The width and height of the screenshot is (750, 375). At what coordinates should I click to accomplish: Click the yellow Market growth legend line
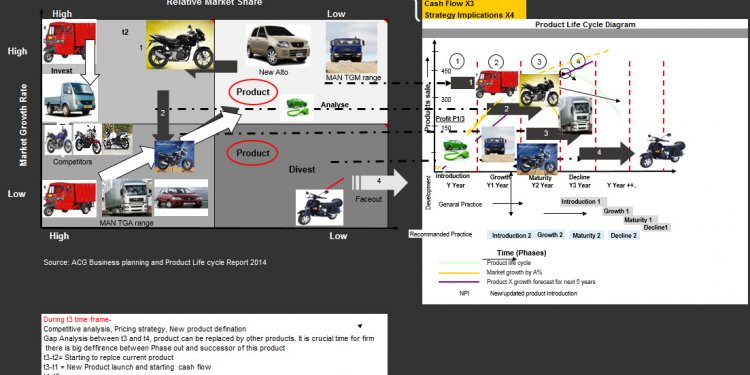click(459, 272)
